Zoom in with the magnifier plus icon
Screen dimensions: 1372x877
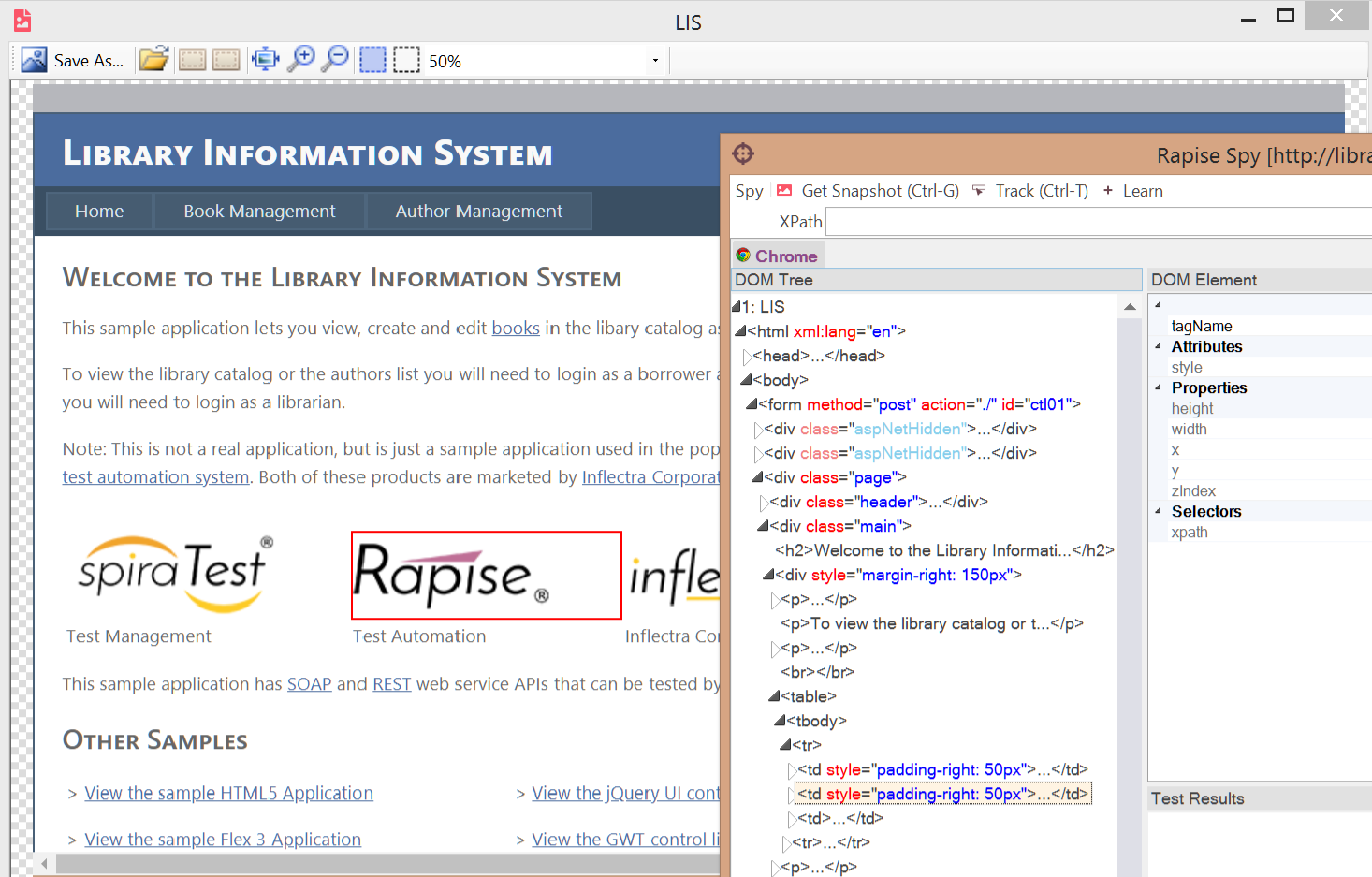tap(300, 60)
